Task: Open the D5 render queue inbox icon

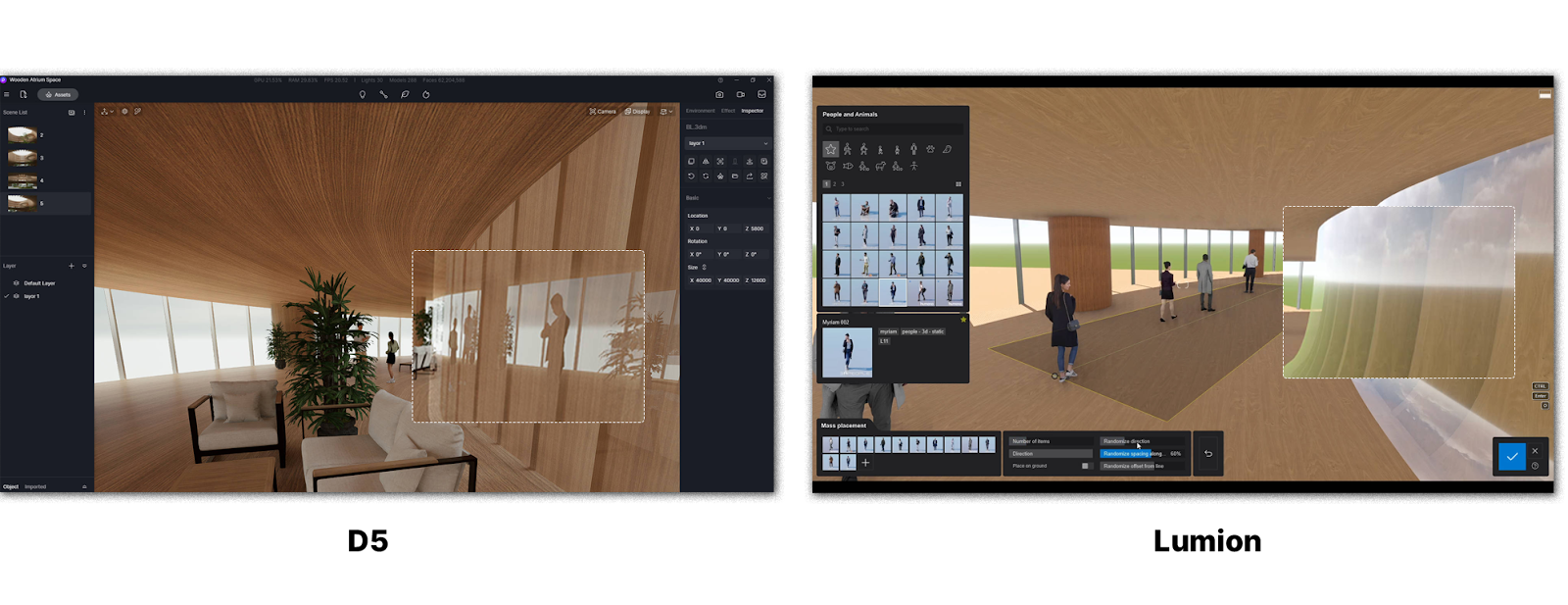Action: click(x=761, y=95)
